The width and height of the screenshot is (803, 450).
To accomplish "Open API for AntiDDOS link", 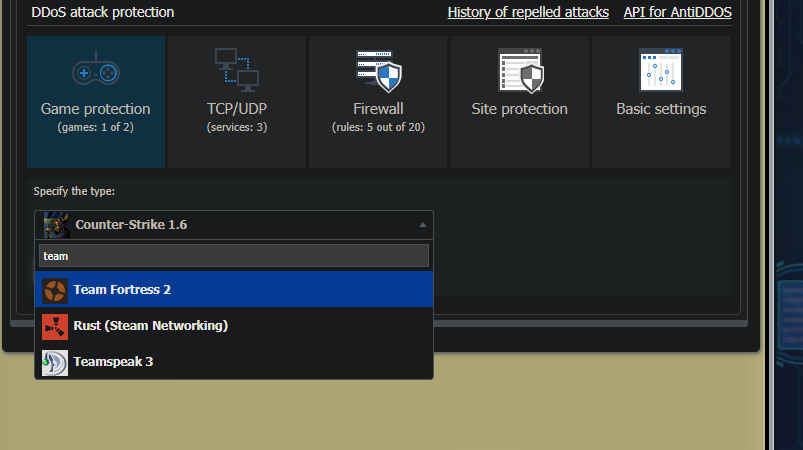I will 678,12.
